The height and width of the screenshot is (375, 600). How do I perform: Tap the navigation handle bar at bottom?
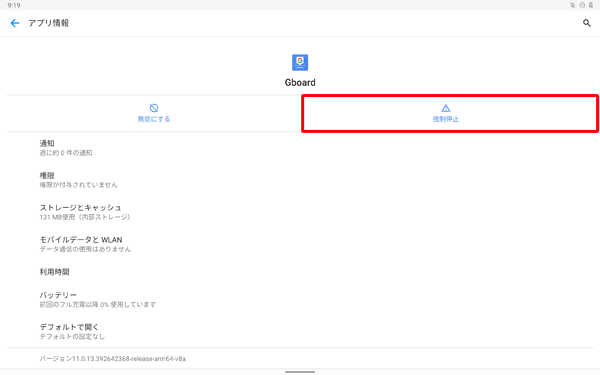pyautogui.click(x=300, y=372)
